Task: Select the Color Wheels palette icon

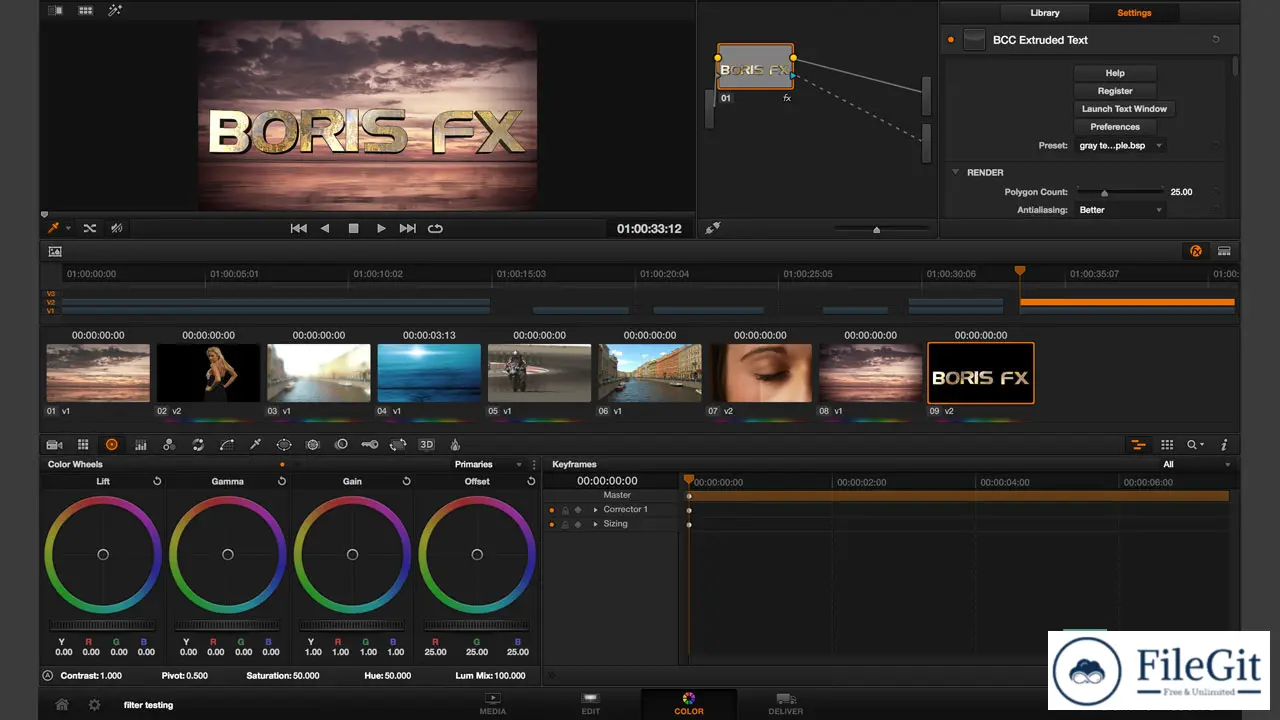Action: (112, 444)
